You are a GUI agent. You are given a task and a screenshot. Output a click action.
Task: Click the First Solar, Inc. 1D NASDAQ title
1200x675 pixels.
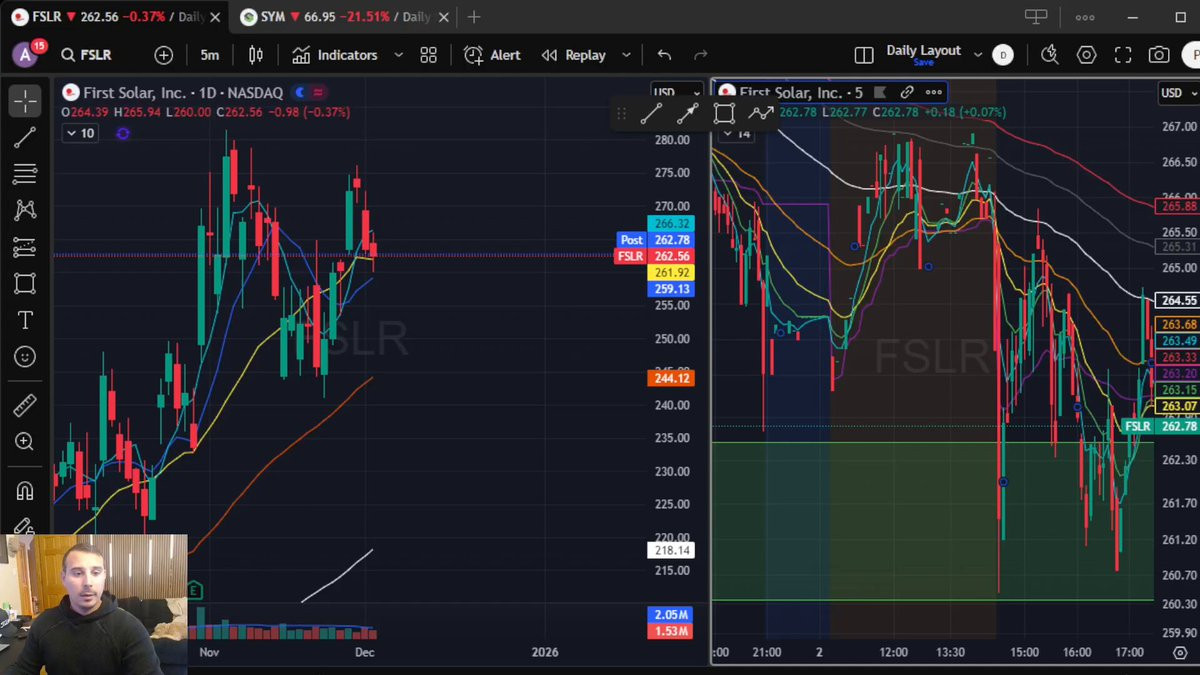click(184, 92)
